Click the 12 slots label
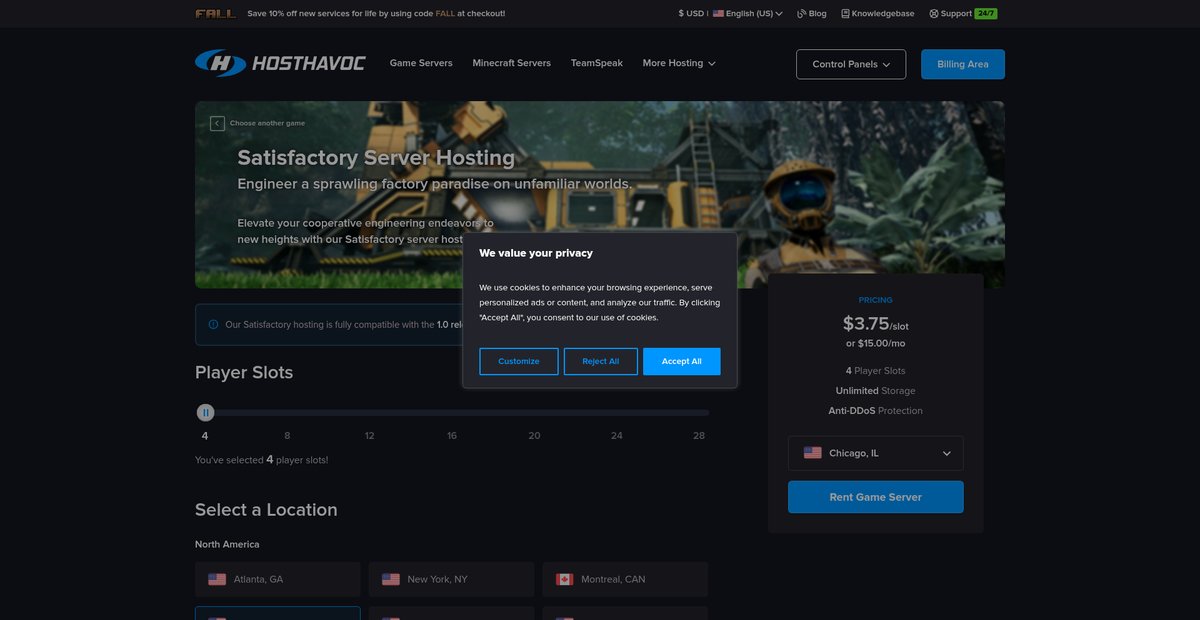 370,436
